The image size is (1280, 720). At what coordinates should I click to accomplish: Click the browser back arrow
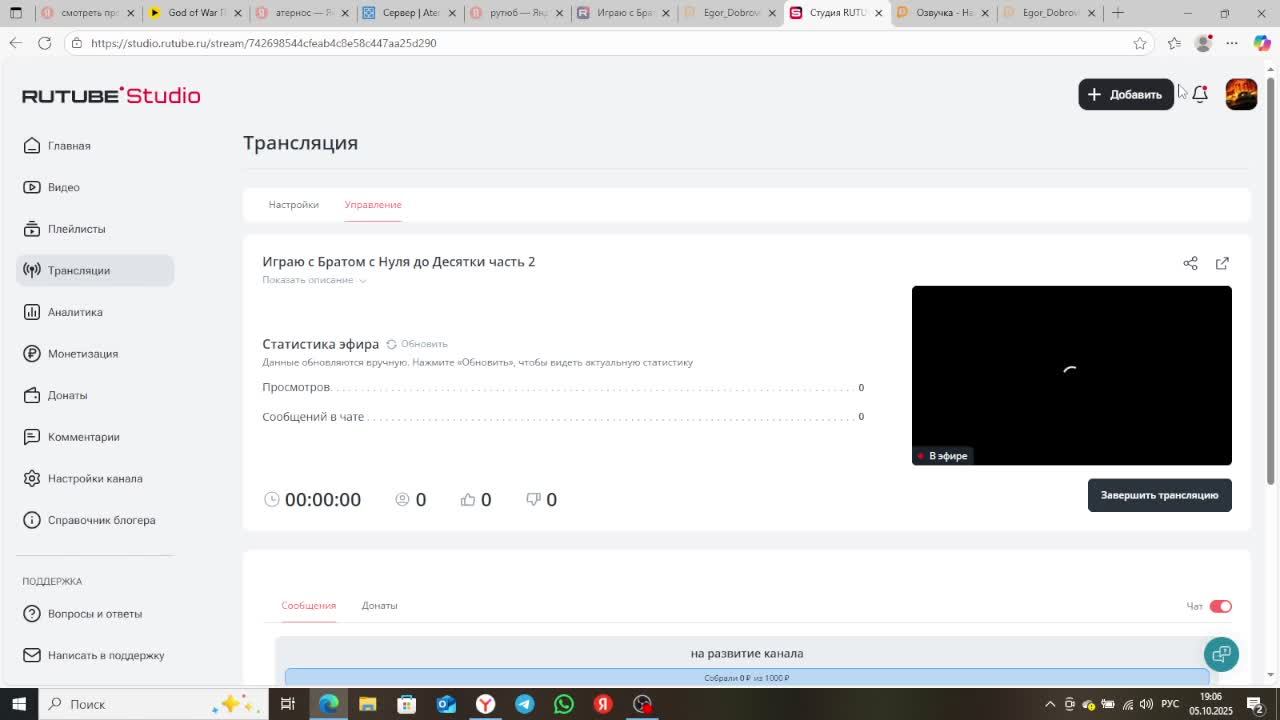[15, 43]
